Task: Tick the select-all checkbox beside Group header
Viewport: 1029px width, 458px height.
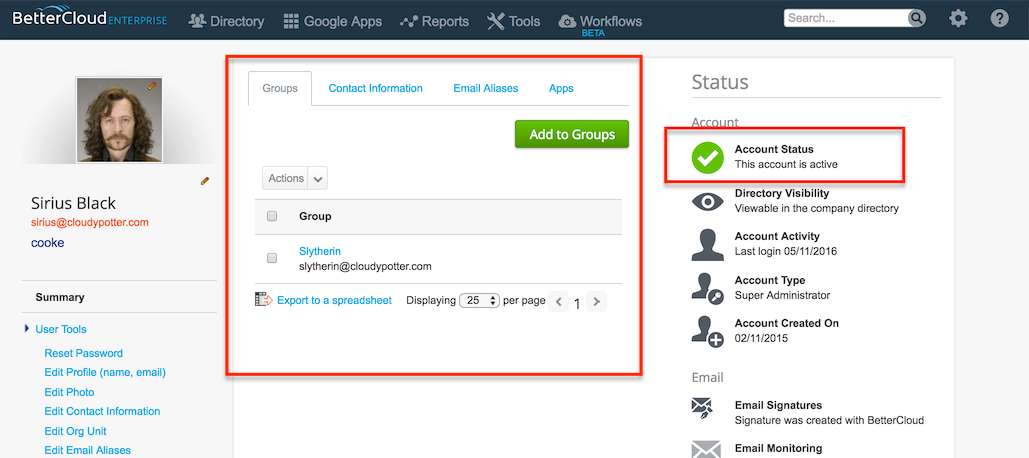Action: pyautogui.click(x=272, y=216)
